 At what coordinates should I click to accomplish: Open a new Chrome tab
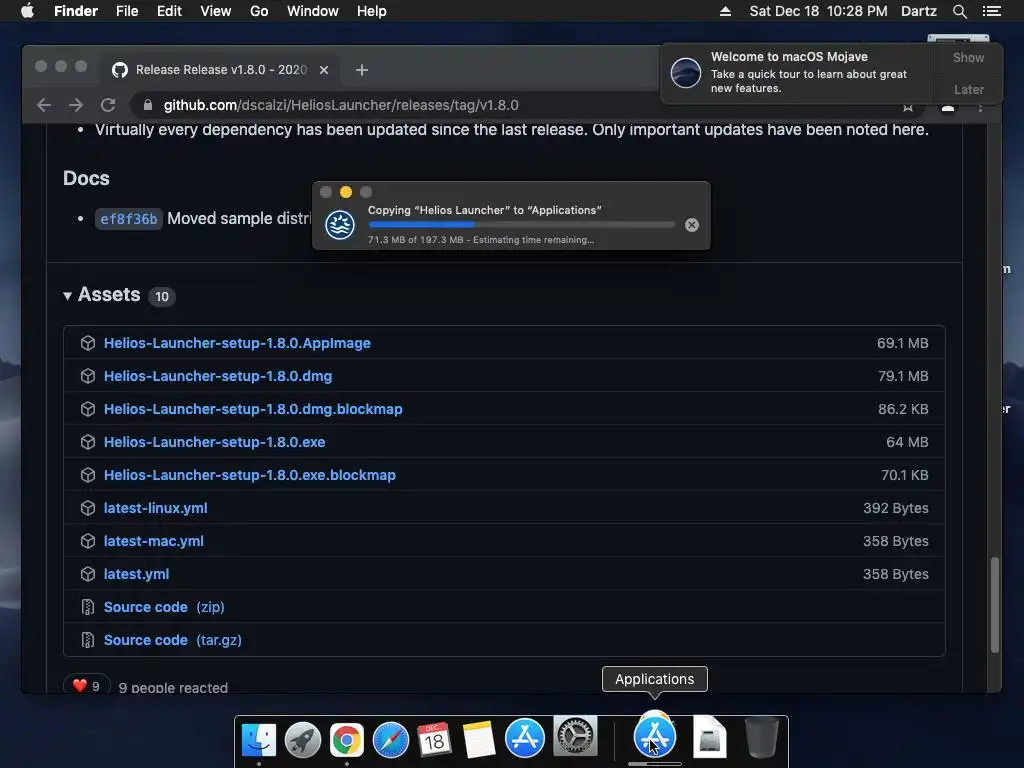[362, 70]
